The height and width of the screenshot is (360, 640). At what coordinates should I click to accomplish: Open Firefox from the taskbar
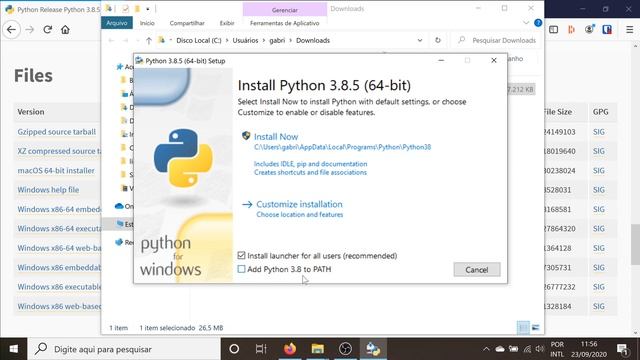click(290, 349)
